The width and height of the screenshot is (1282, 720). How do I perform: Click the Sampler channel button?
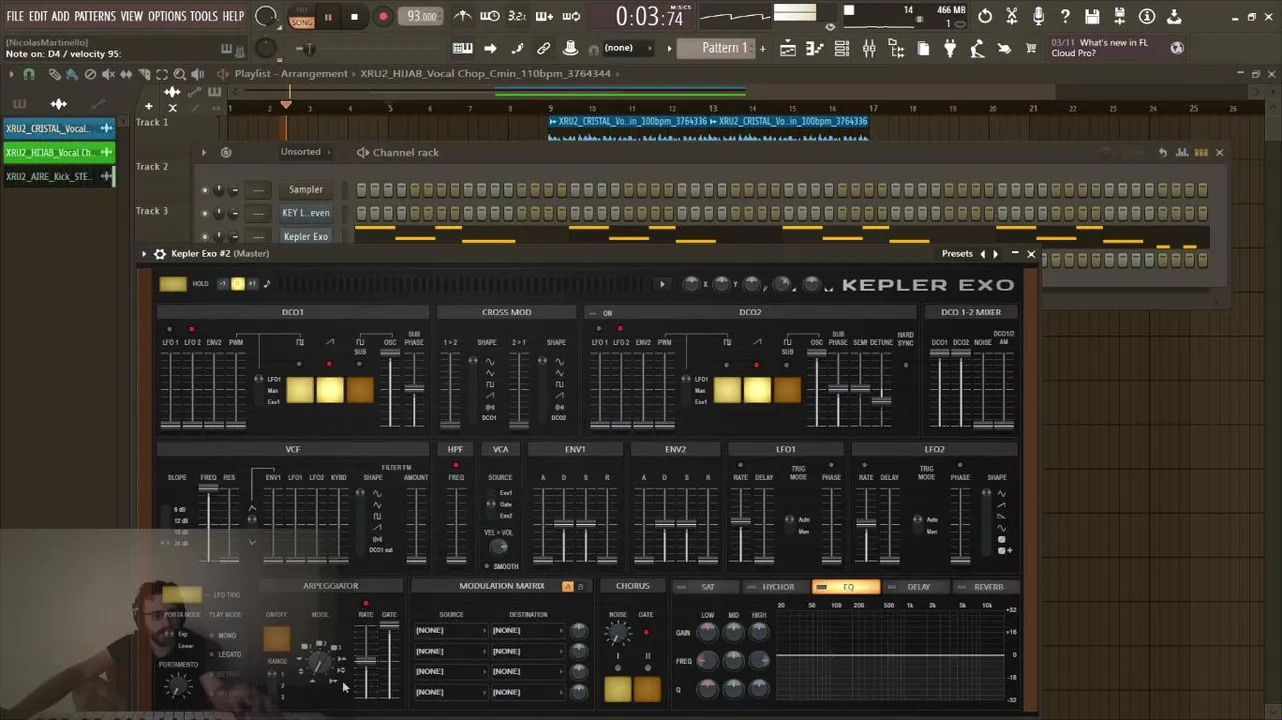[x=305, y=189]
